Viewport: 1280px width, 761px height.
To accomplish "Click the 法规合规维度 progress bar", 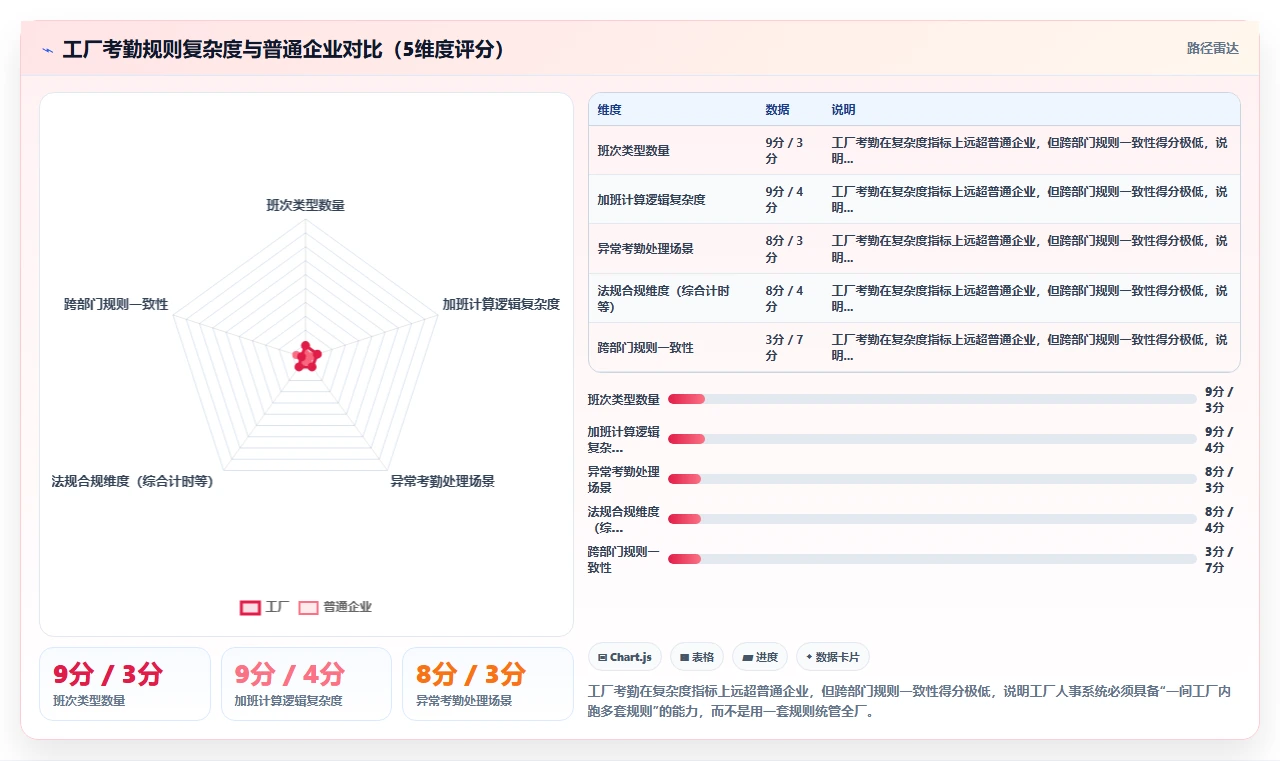I will coord(932,519).
